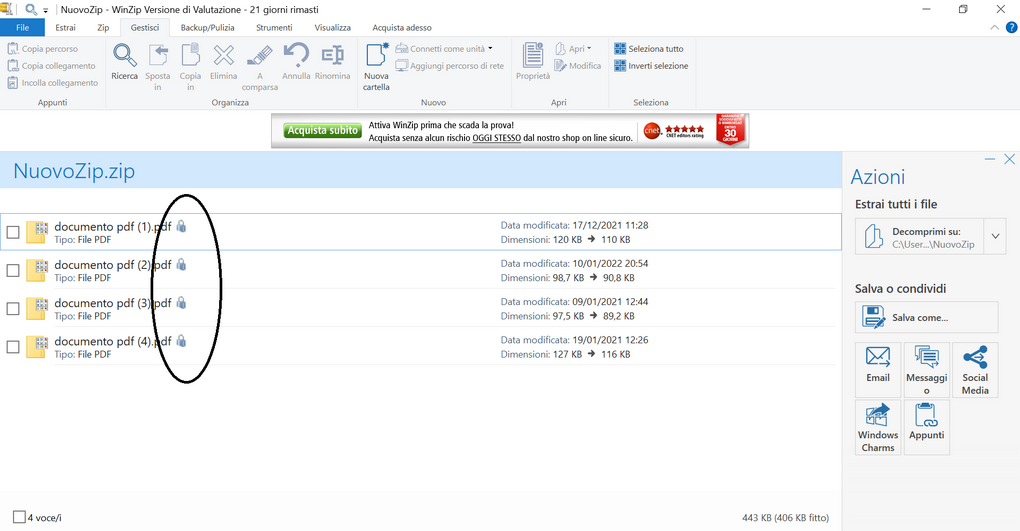Open the Email sharing tile

[878, 370]
